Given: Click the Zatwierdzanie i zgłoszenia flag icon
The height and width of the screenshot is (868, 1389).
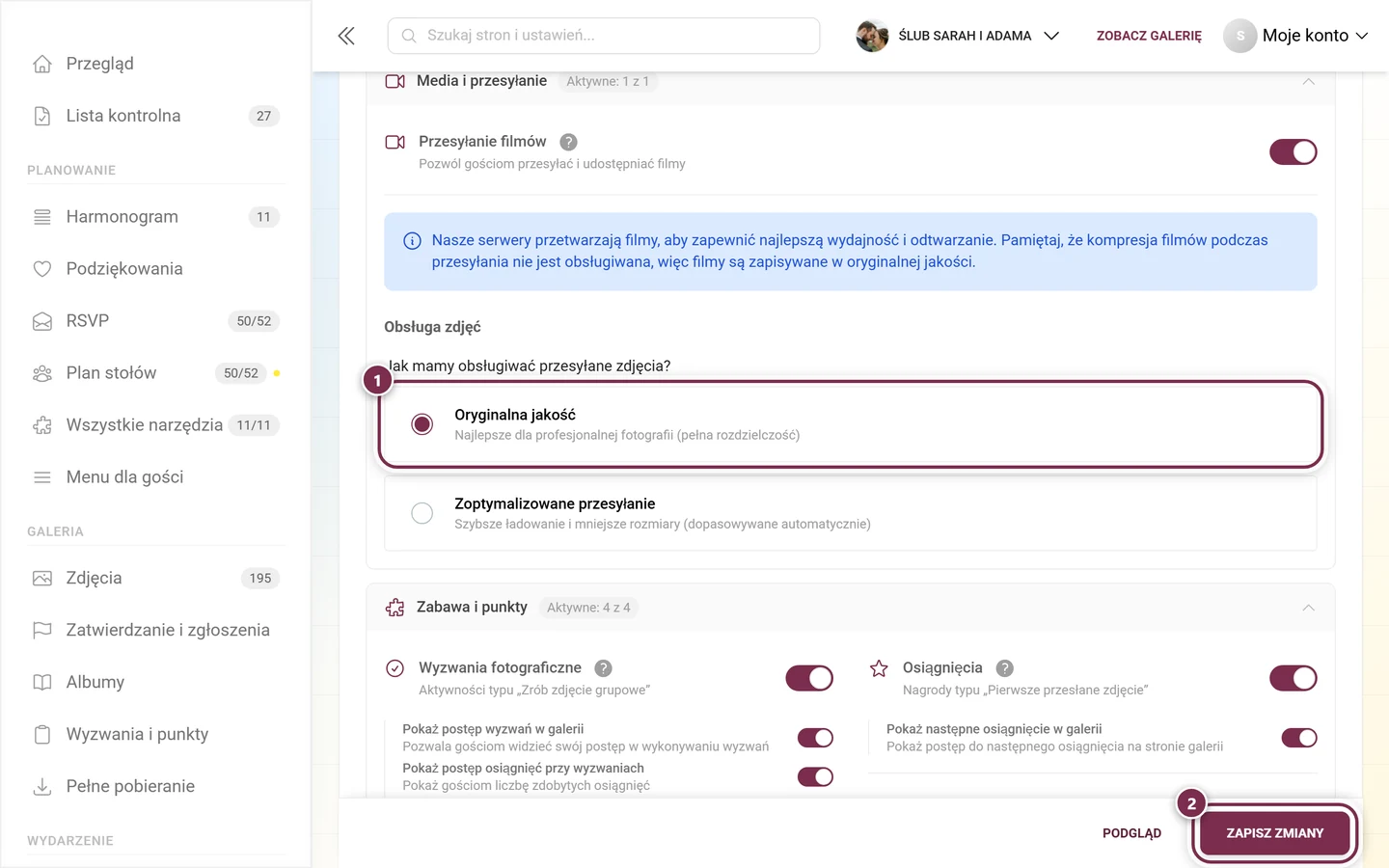Looking at the screenshot, I should pyautogui.click(x=42, y=631).
